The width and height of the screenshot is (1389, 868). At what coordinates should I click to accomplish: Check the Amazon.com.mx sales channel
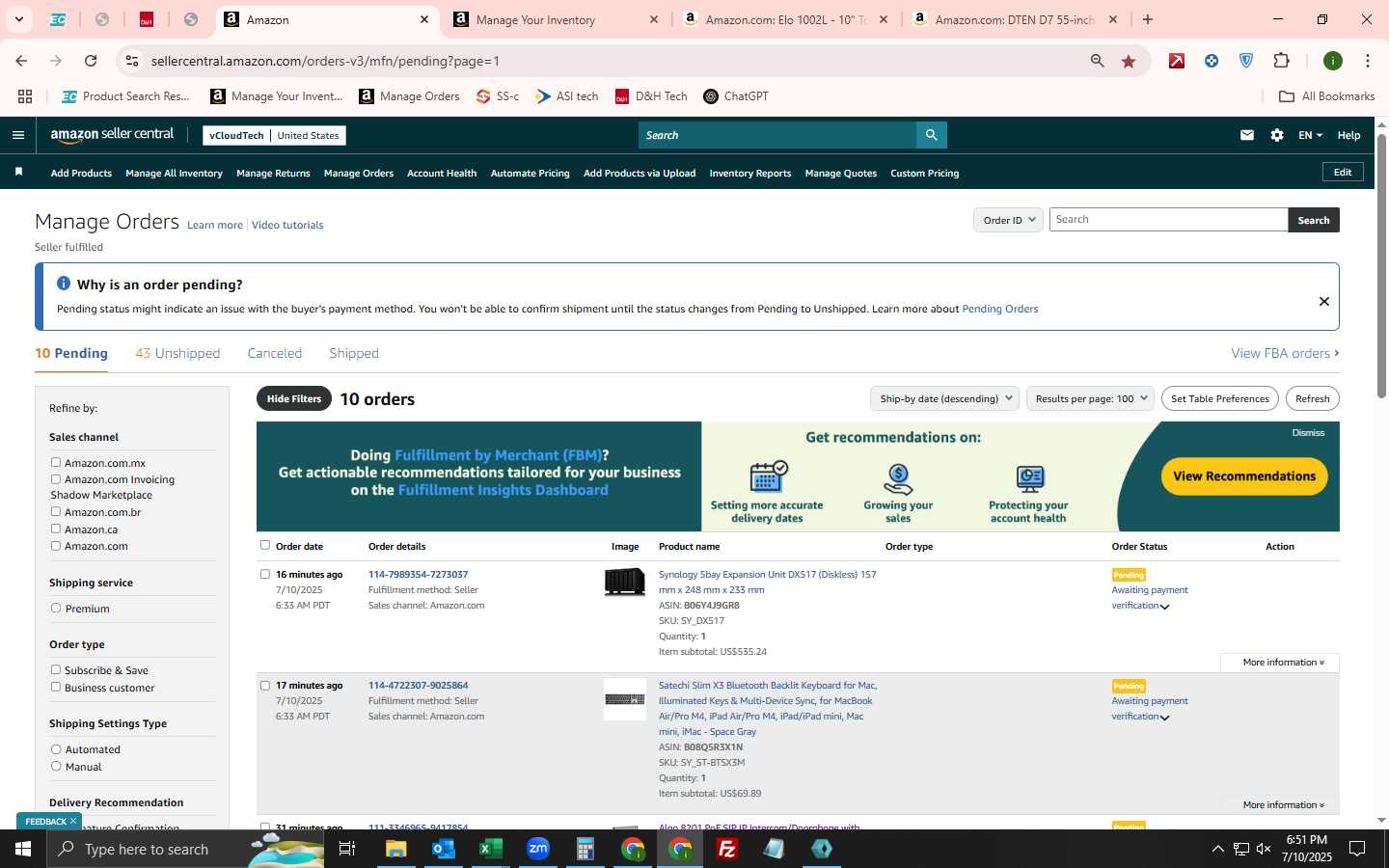(x=56, y=463)
